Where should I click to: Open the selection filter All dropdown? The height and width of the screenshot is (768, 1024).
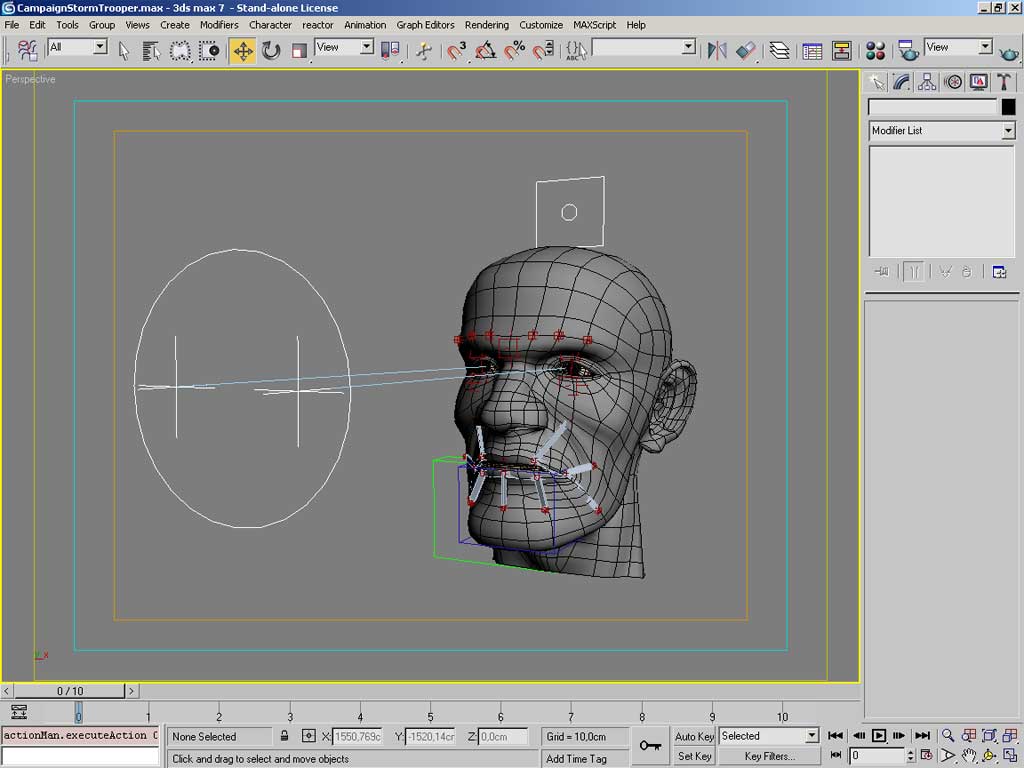click(100, 47)
